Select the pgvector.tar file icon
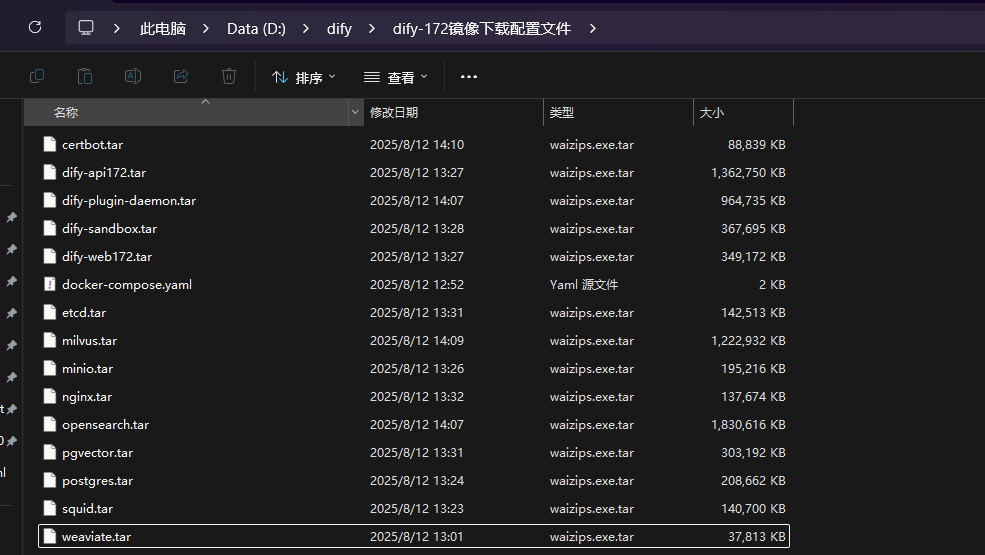This screenshot has width=985, height=555. tap(50, 453)
